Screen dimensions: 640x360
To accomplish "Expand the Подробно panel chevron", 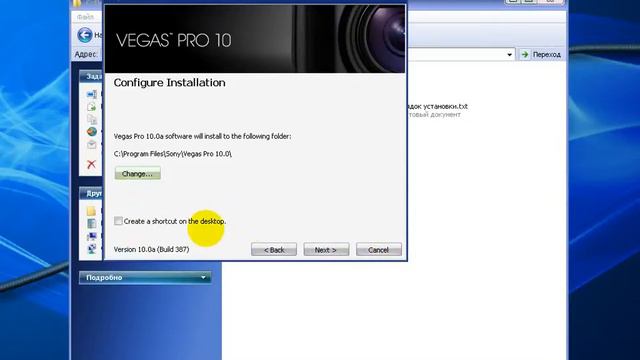I will click(x=203, y=278).
